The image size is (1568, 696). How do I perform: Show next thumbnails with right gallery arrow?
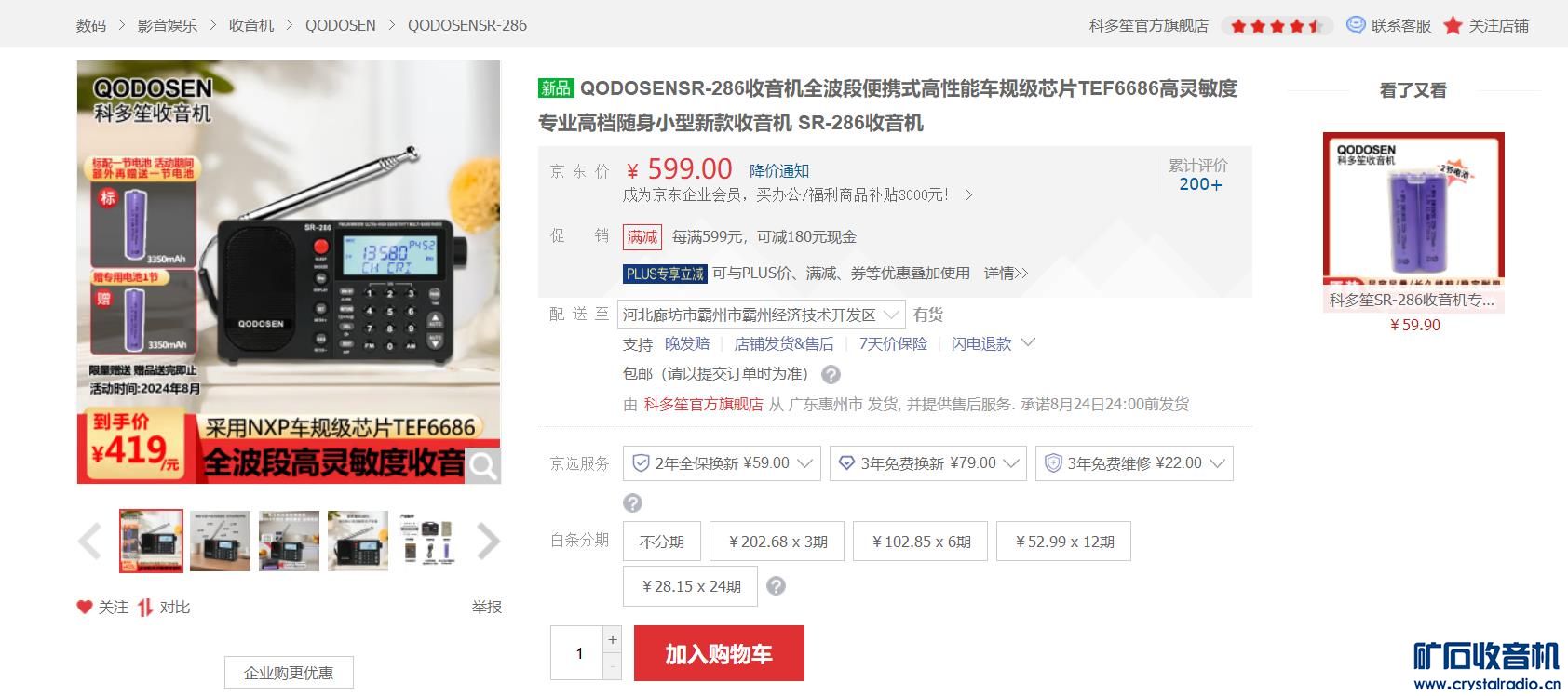[x=489, y=541]
